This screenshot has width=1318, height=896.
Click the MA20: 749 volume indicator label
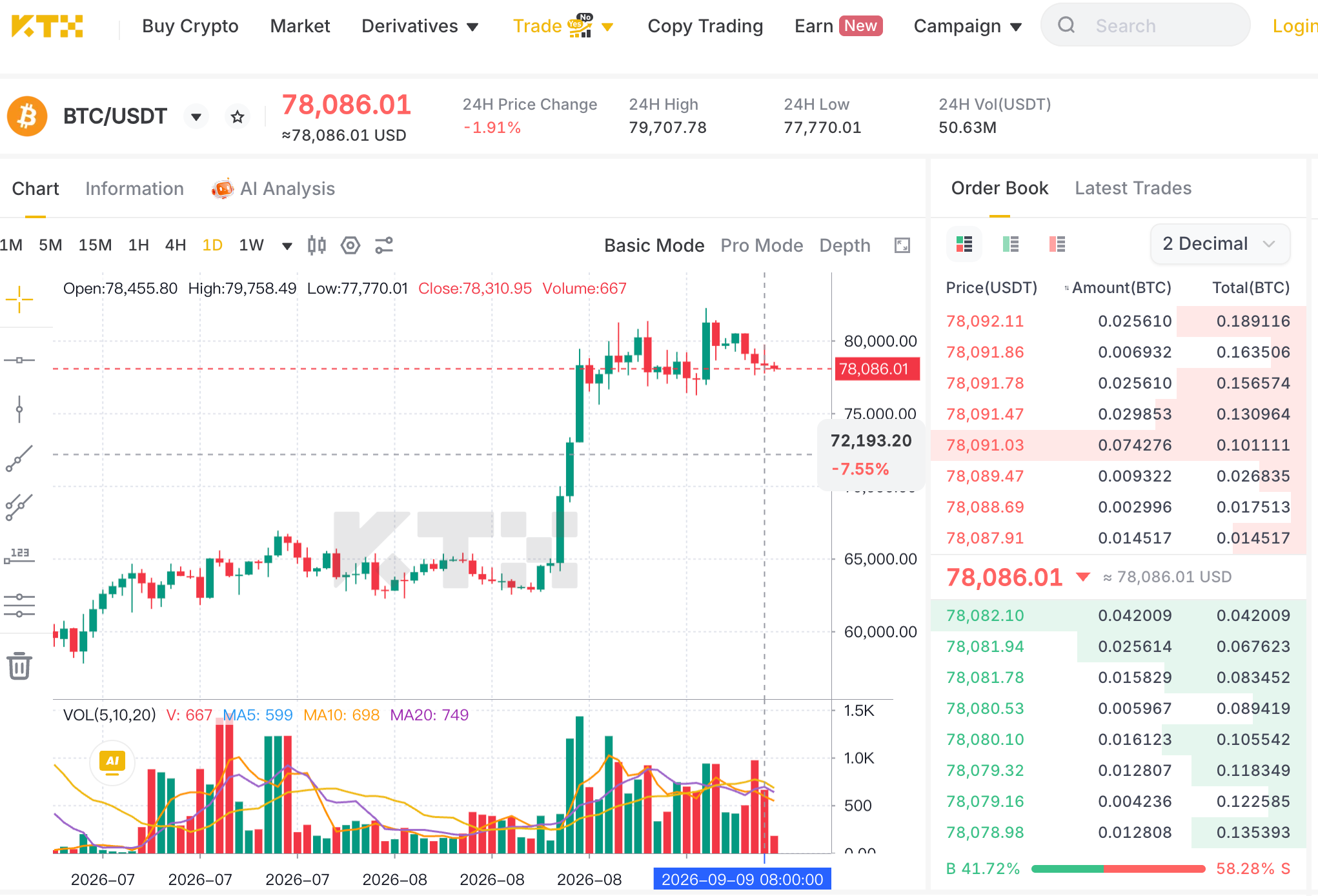(429, 715)
